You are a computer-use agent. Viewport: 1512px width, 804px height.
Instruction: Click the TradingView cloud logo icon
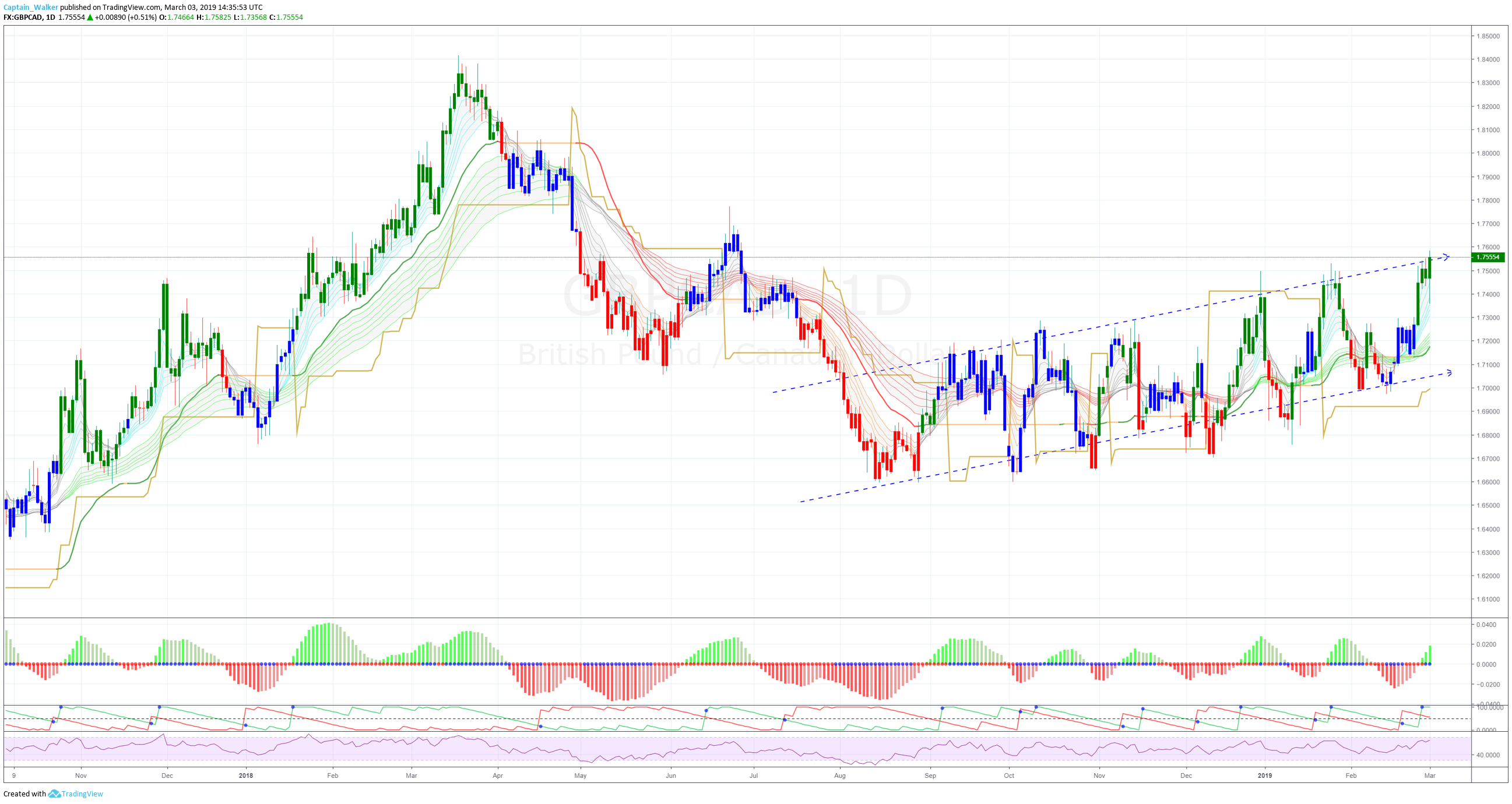point(54,794)
